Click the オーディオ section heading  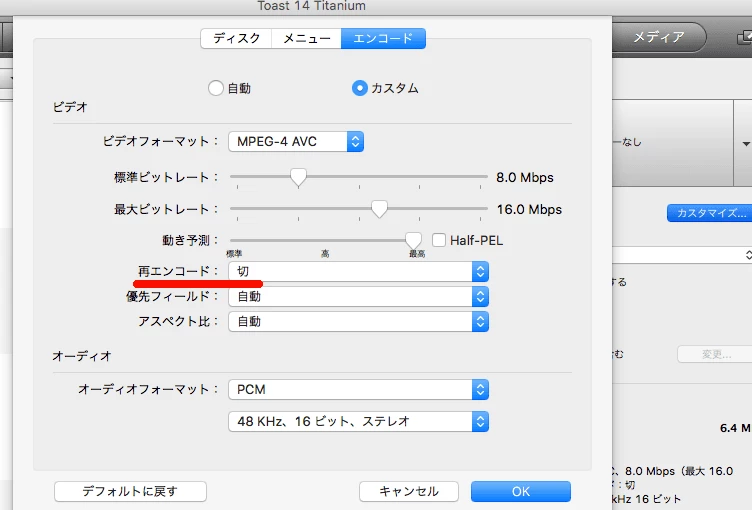tap(82, 356)
